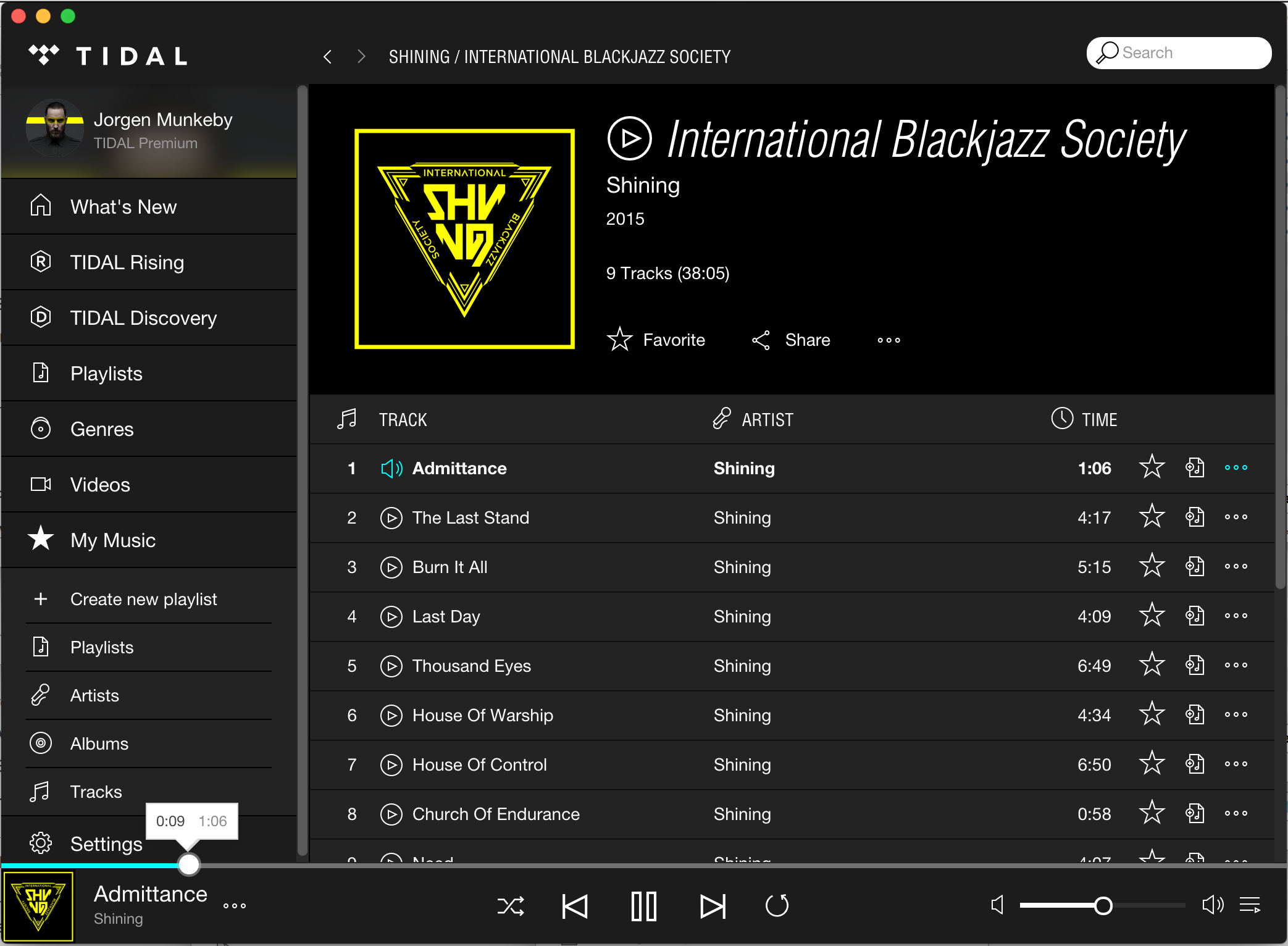Open Artists under My Music

click(x=149, y=695)
